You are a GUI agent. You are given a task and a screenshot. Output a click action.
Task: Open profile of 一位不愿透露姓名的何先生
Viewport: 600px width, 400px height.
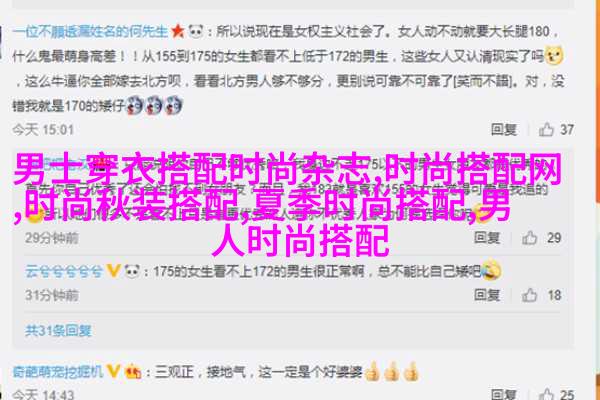pyautogui.click(x=90, y=31)
